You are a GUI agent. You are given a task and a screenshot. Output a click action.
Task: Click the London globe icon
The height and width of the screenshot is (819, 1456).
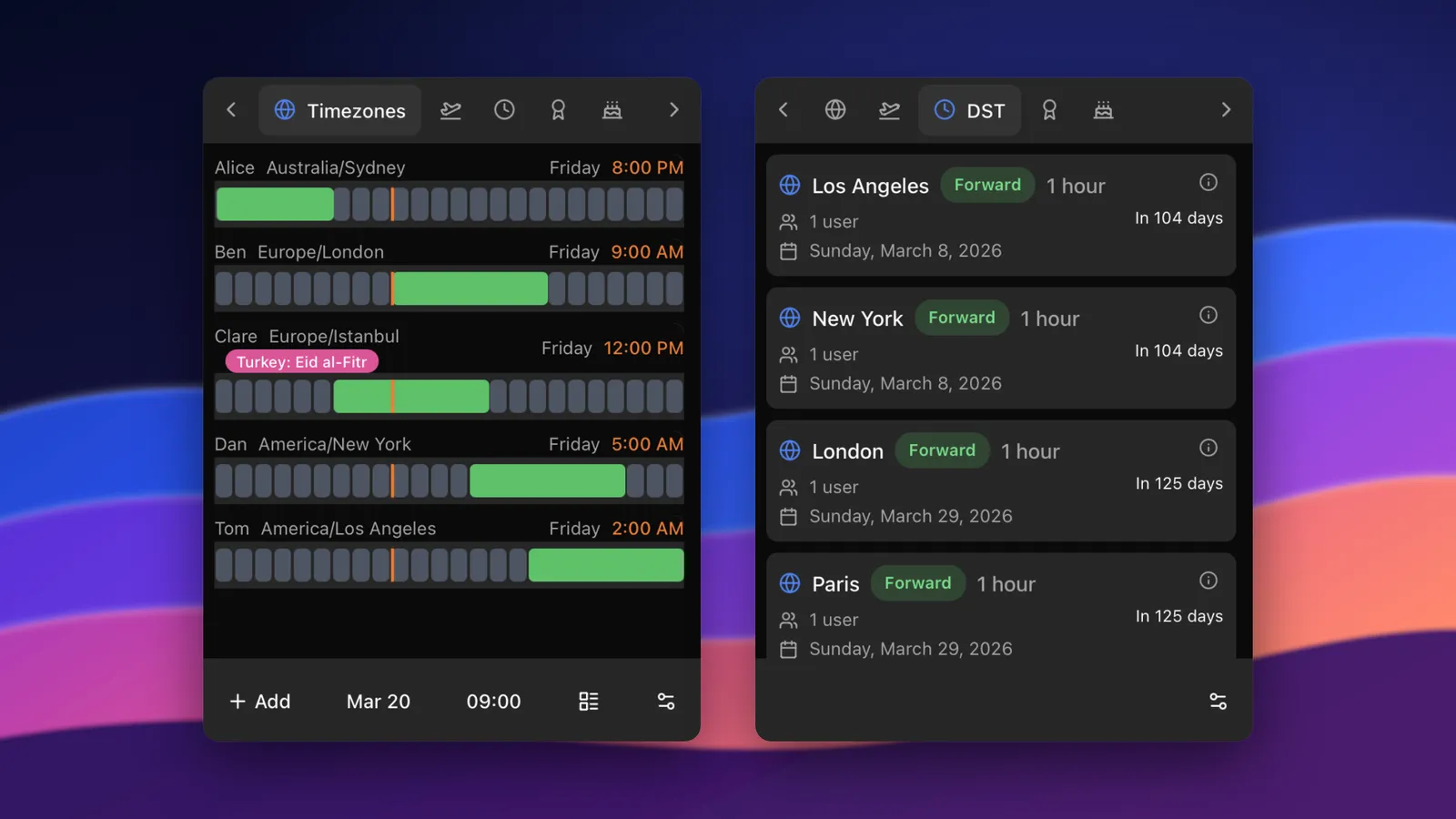click(x=790, y=450)
